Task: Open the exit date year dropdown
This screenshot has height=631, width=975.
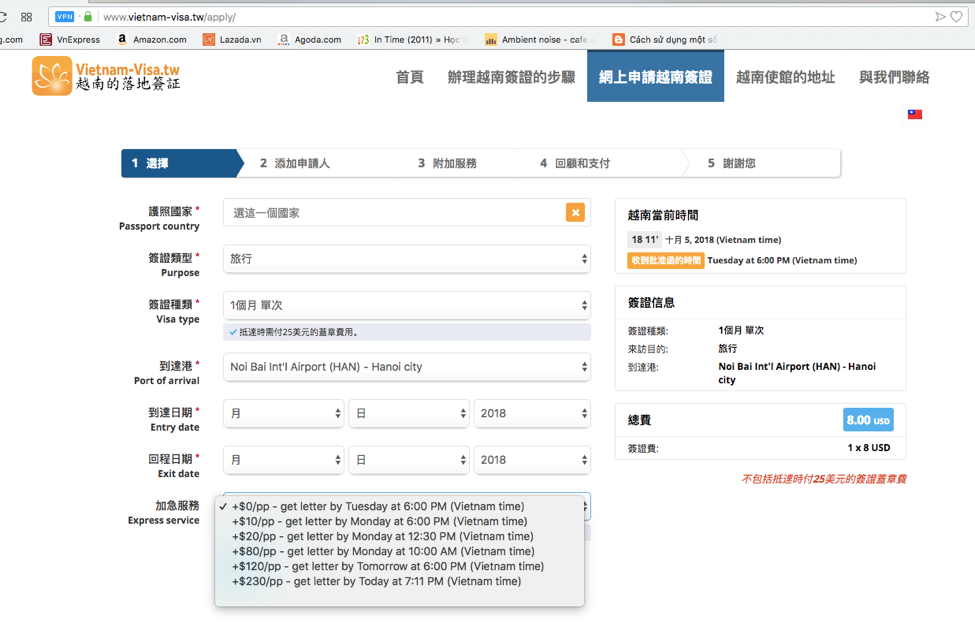Action: pos(531,460)
